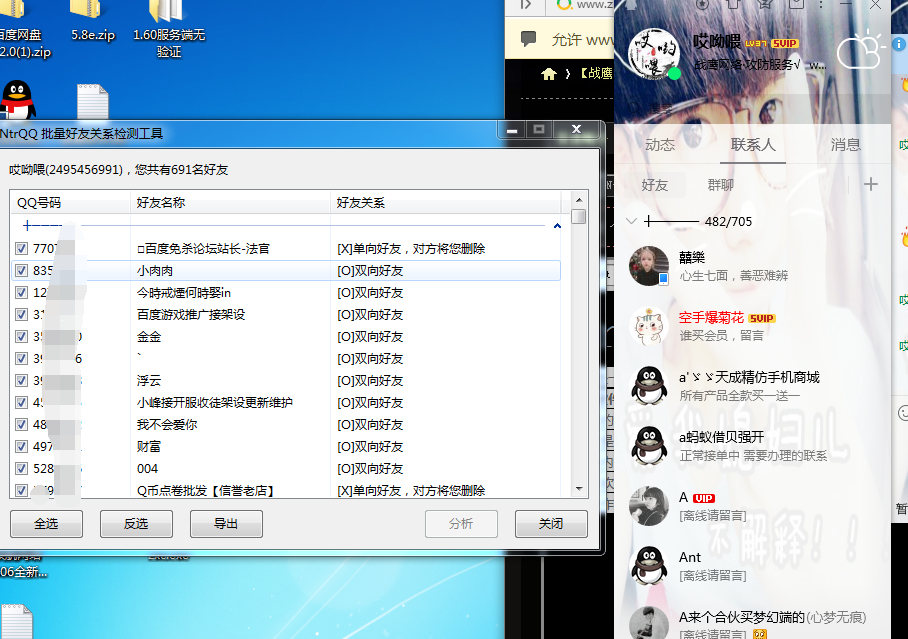The height and width of the screenshot is (639, 908).
Task: Open avatar of contact A with VIP
Action: (x=649, y=506)
